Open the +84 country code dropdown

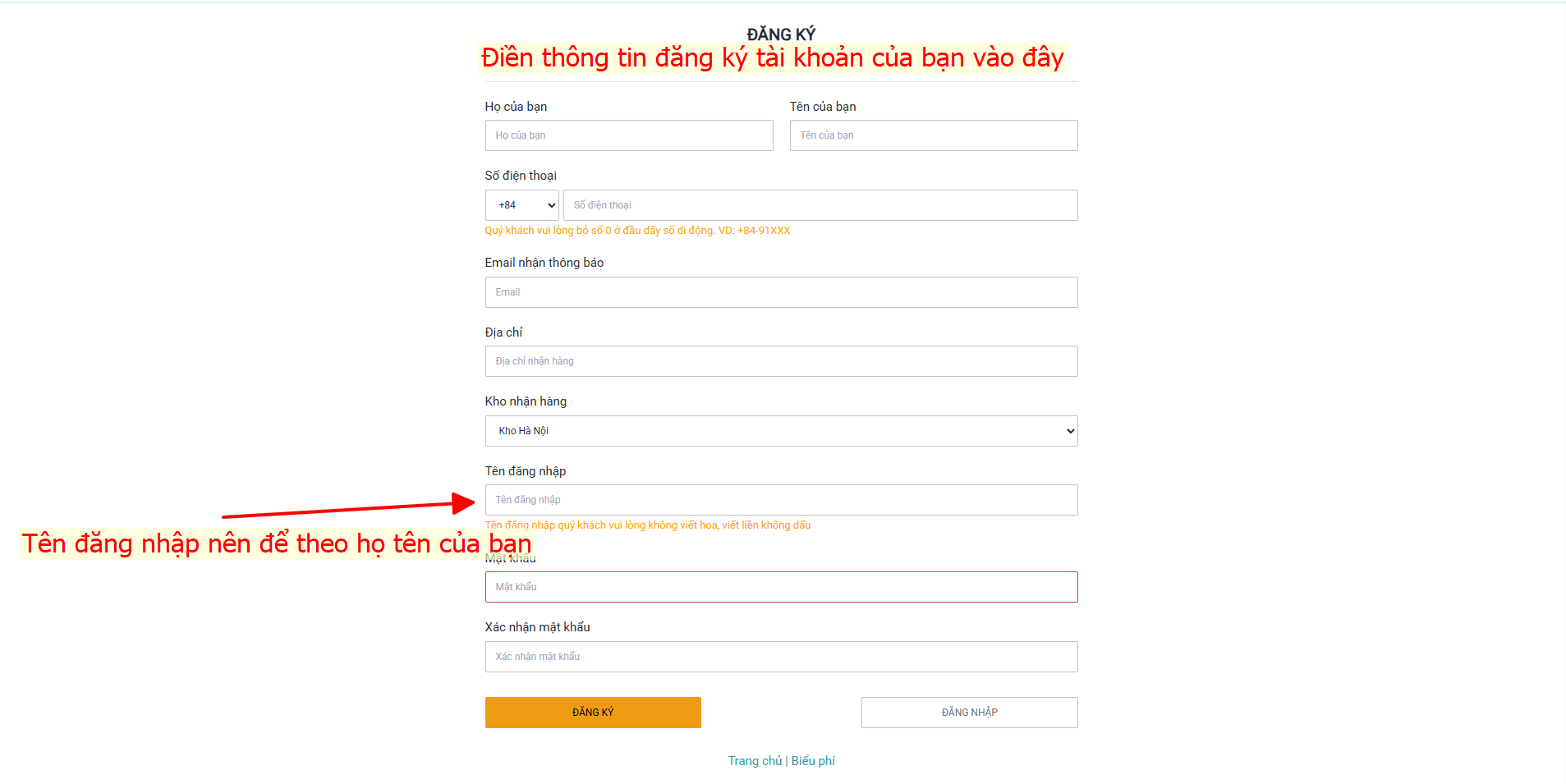521,205
